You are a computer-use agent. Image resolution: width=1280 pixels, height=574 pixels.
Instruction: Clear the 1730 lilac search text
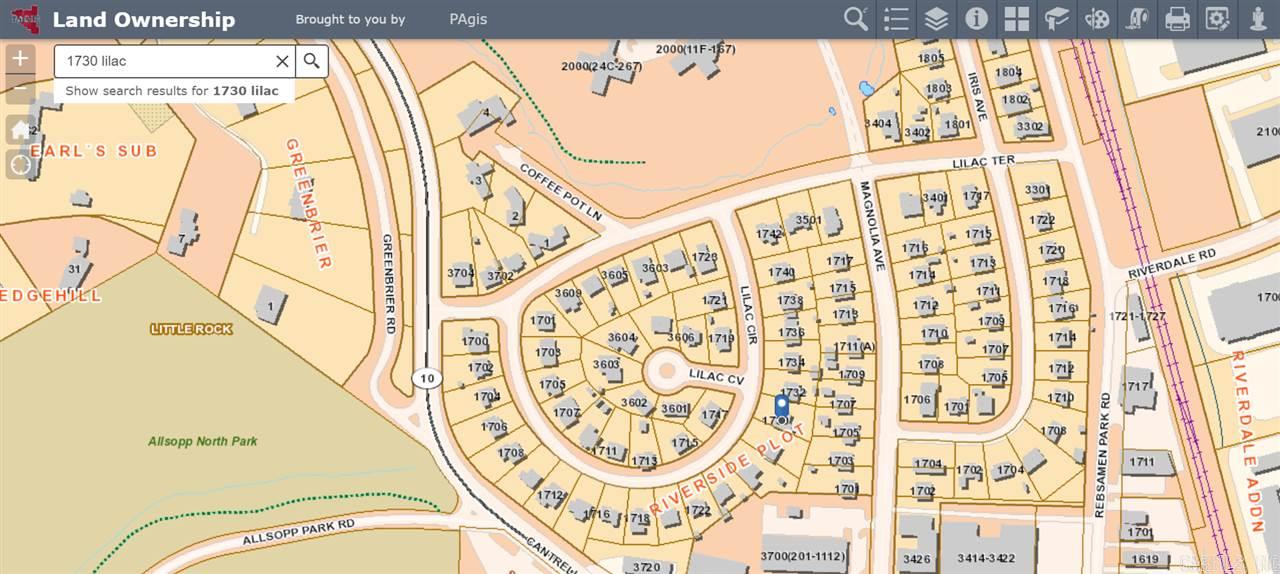tap(282, 61)
